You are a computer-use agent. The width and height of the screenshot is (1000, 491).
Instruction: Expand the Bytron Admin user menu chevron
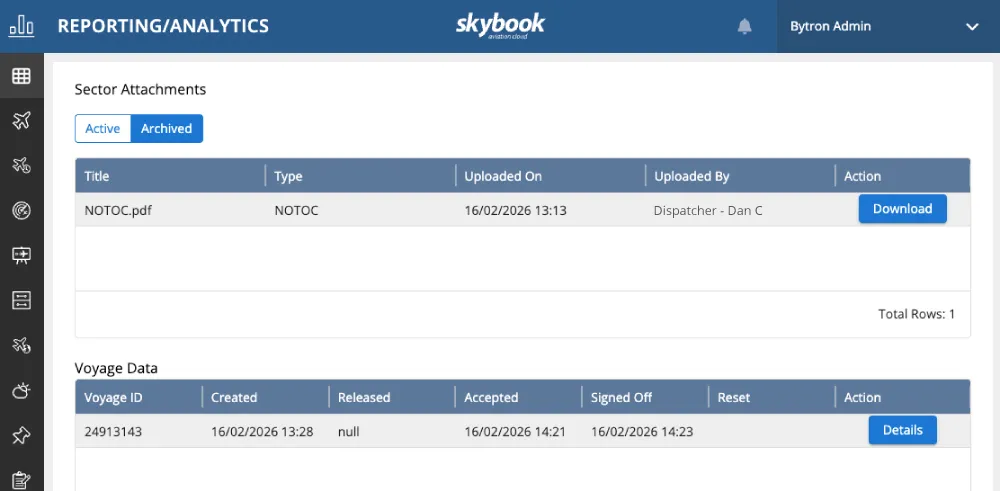(972, 27)
